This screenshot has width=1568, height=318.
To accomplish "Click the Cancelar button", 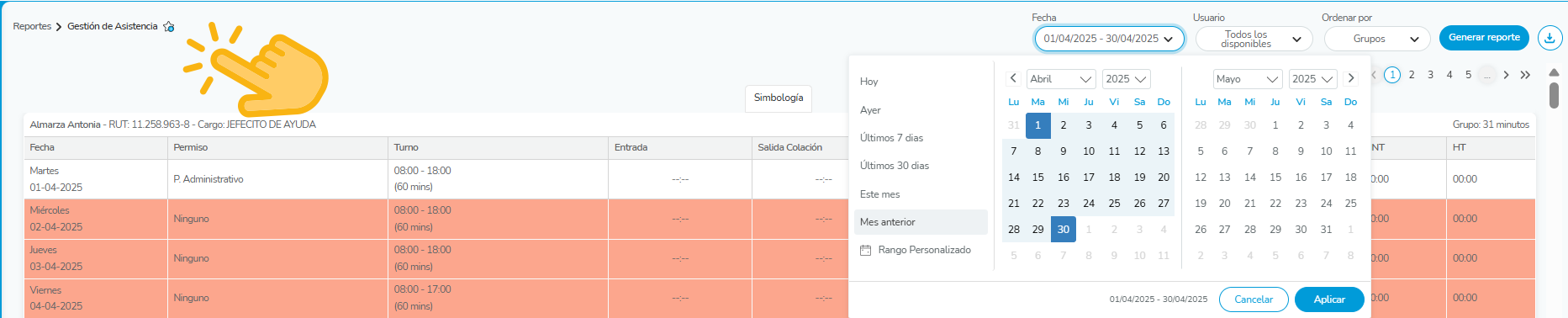I will click(x=1254, y=299).
